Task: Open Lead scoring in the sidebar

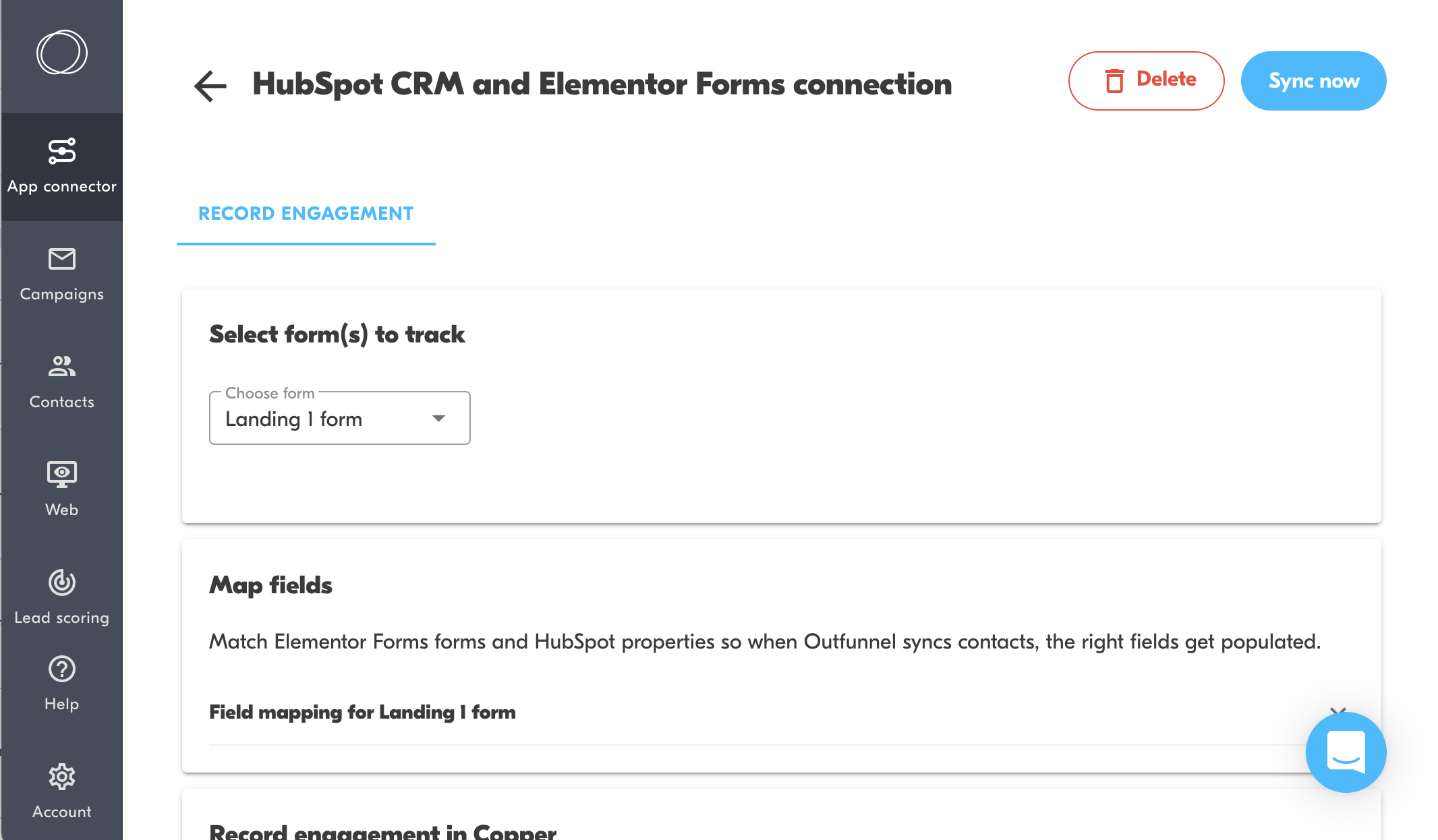Action: 61,597
